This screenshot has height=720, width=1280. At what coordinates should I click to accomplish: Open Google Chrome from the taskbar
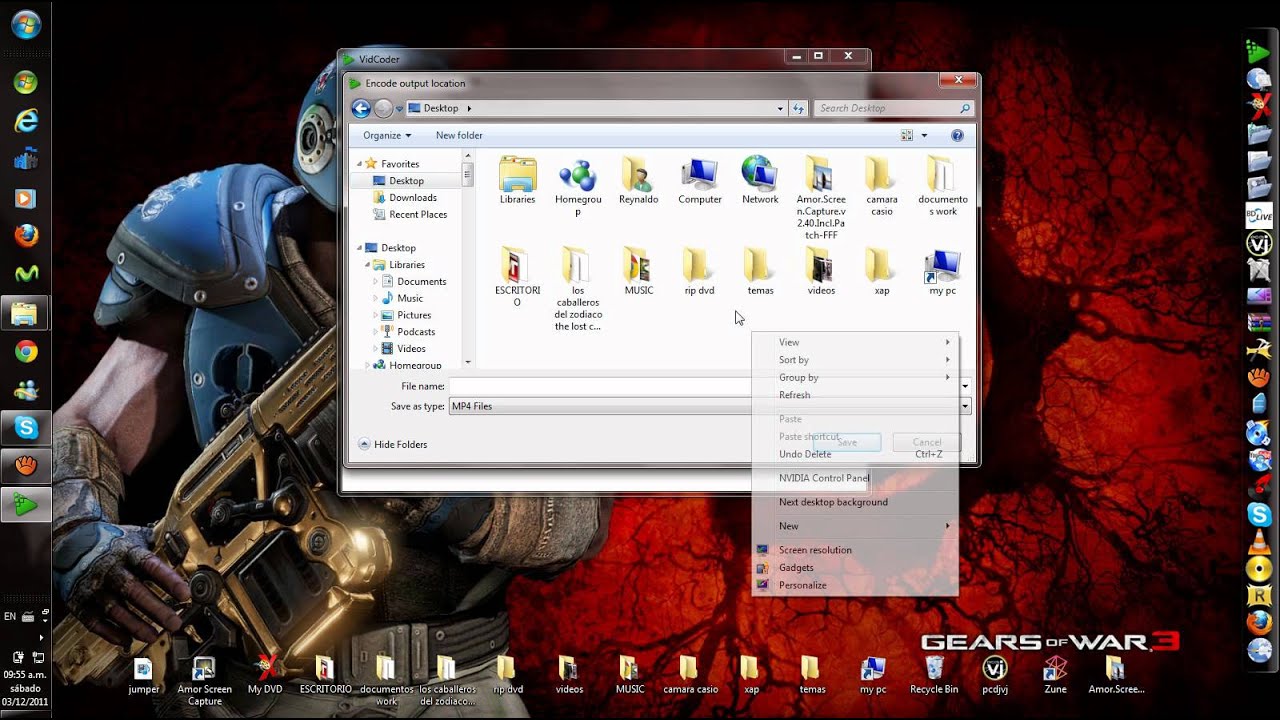pyautogui.click(x=25, y=351)
